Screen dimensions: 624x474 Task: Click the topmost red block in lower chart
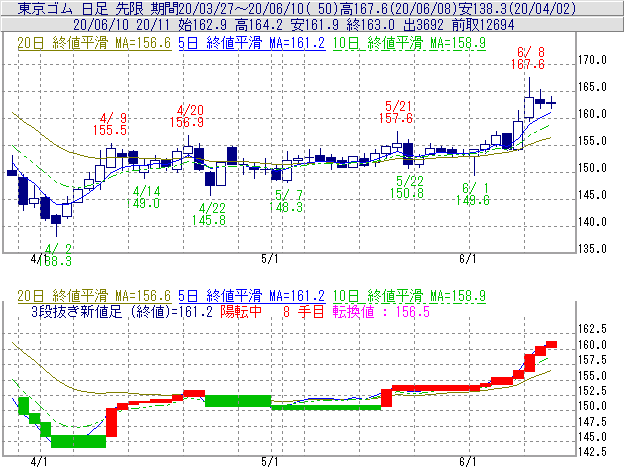pos(551,345)
